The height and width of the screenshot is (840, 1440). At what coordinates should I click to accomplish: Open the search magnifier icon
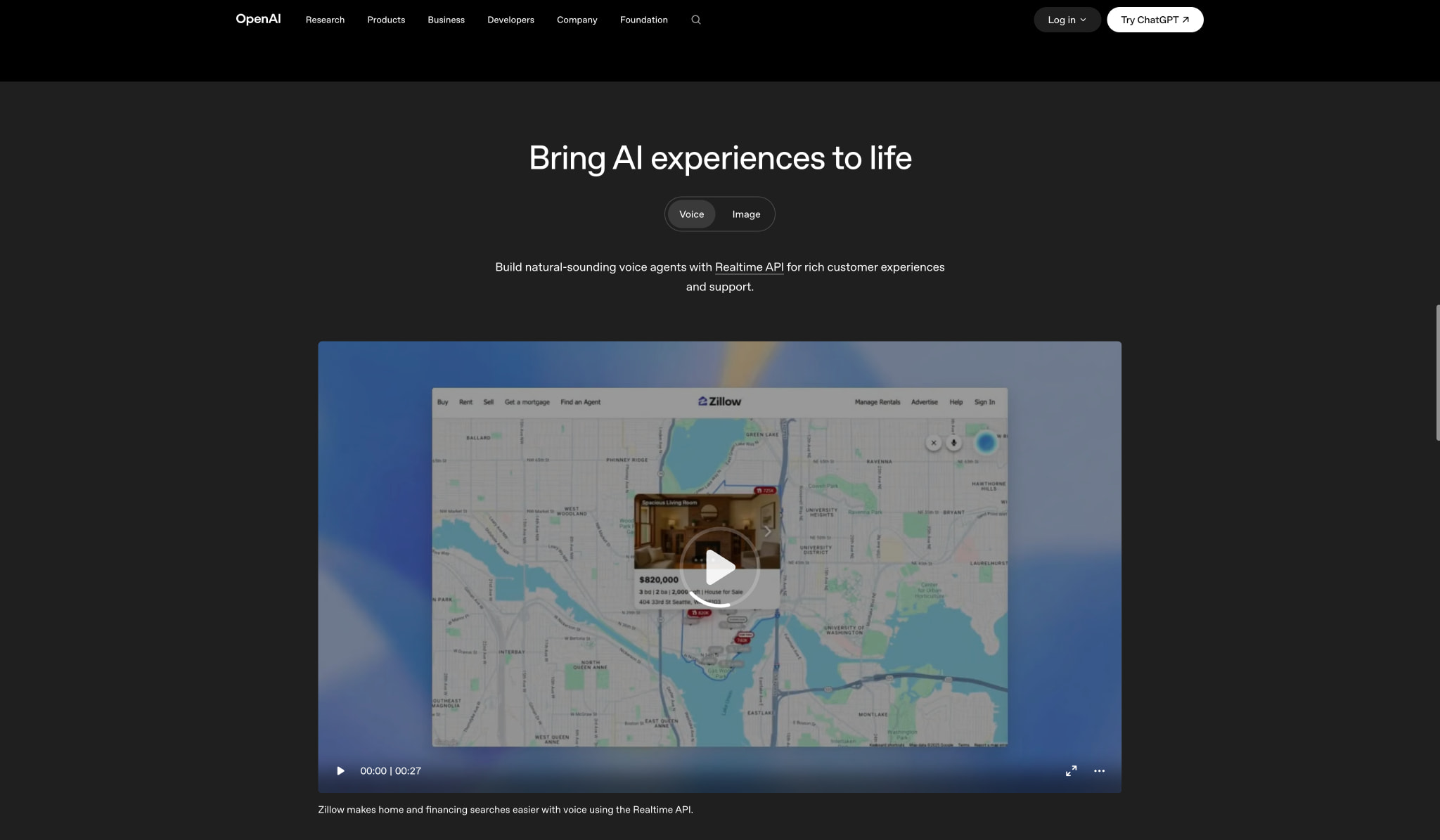pos(696,20)
